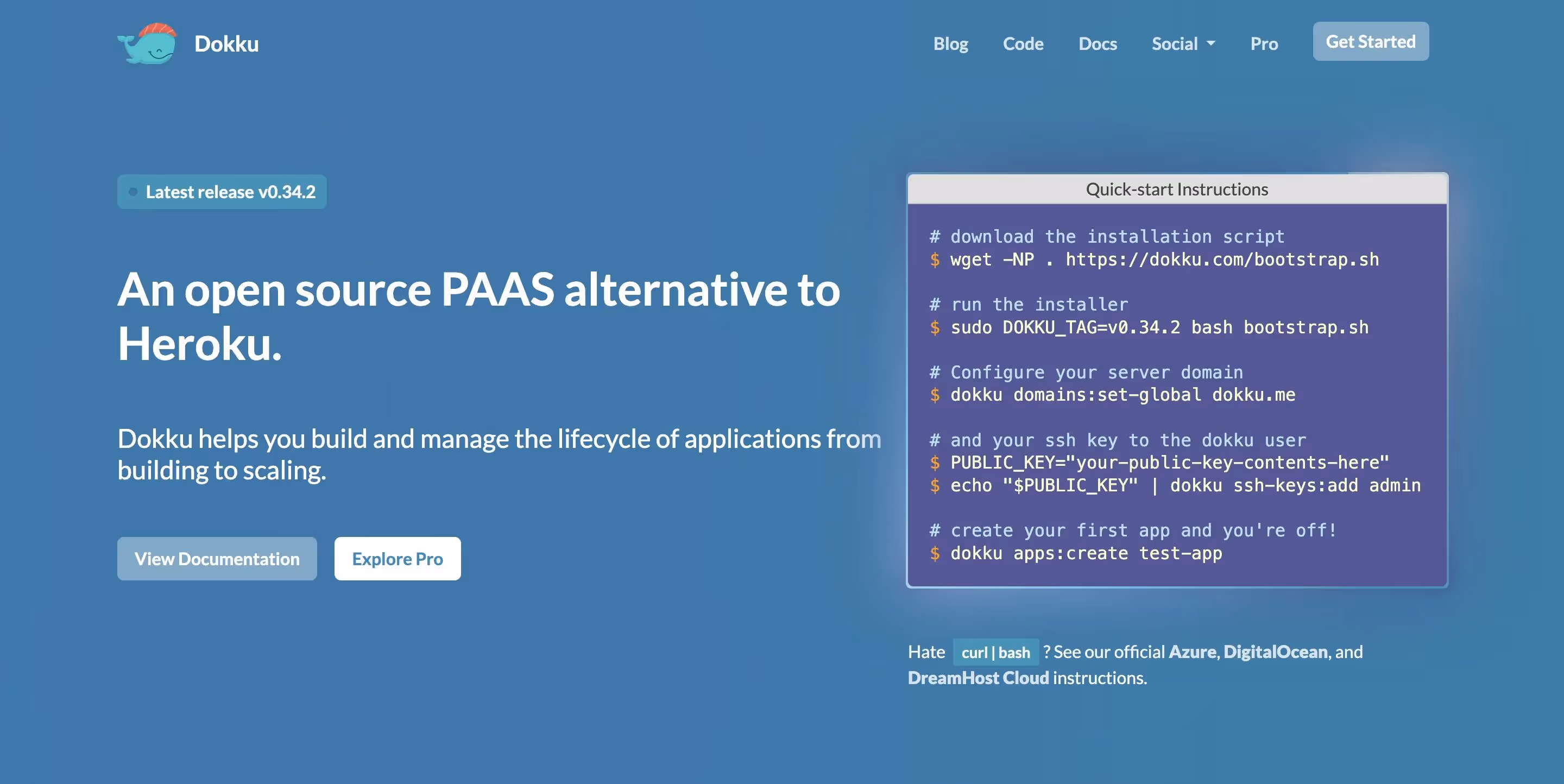The height and width of the screenshot is (784, 1564).
Task: Click the Explore Pro button
Action: pos(397,558)
